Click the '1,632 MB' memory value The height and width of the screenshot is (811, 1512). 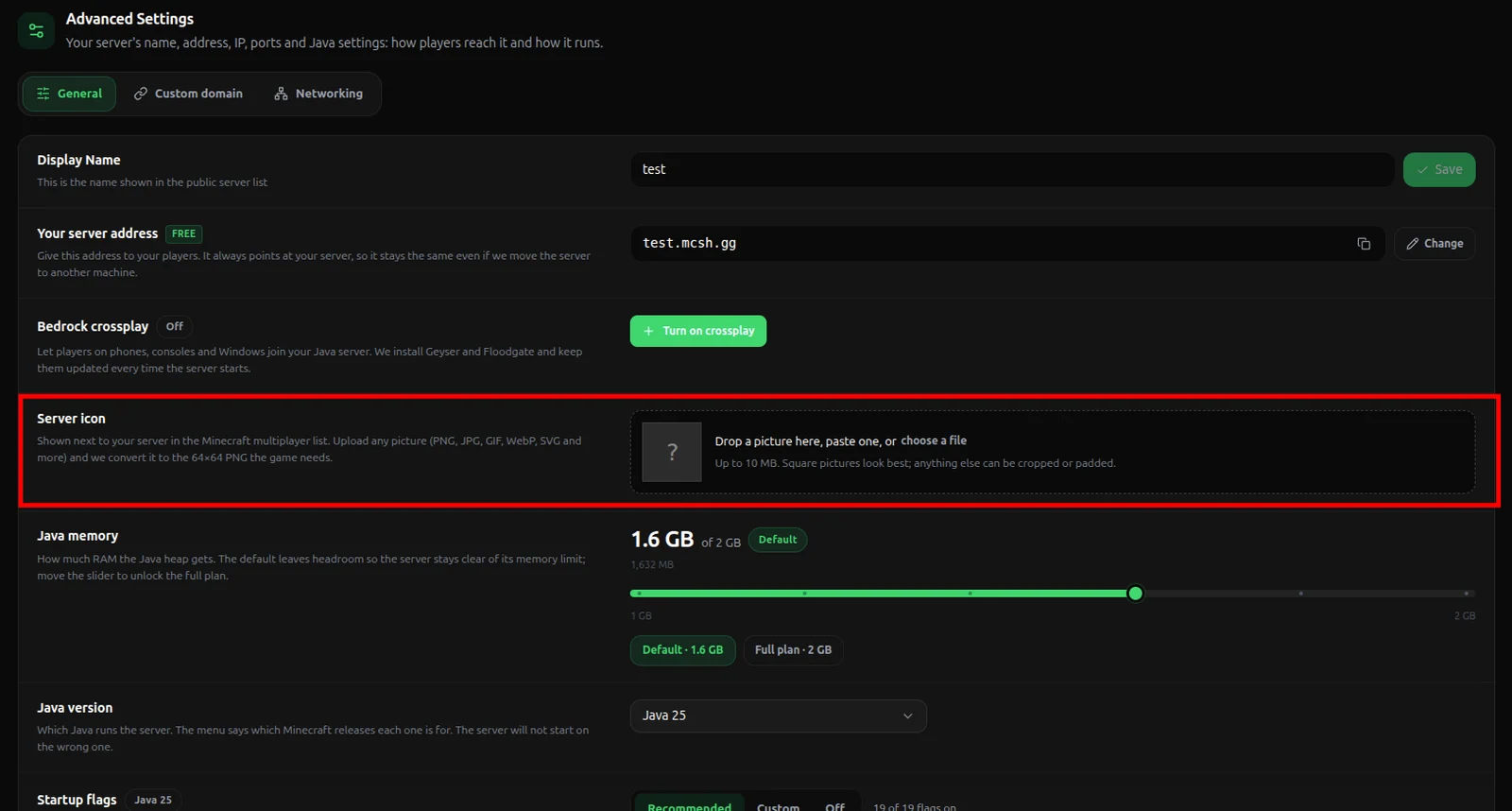[652, 564]
